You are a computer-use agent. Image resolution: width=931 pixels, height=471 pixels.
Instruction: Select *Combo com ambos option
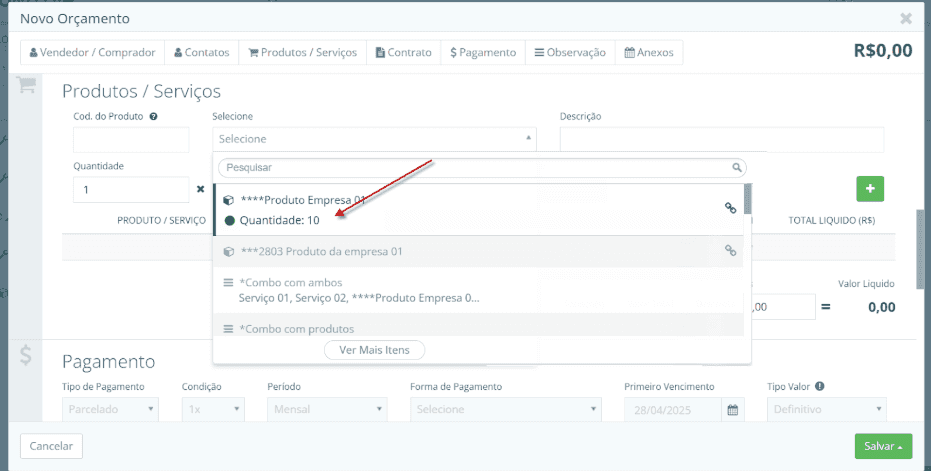pos(479,290)
